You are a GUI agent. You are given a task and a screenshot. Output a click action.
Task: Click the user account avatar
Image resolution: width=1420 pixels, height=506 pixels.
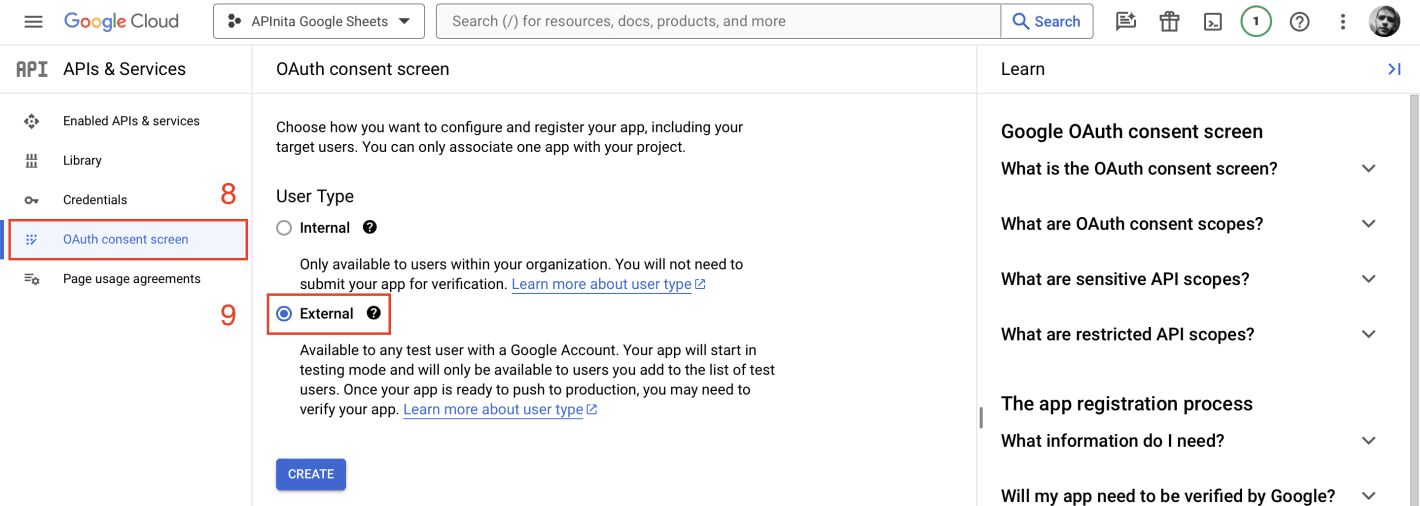(x=1385, y=21)
